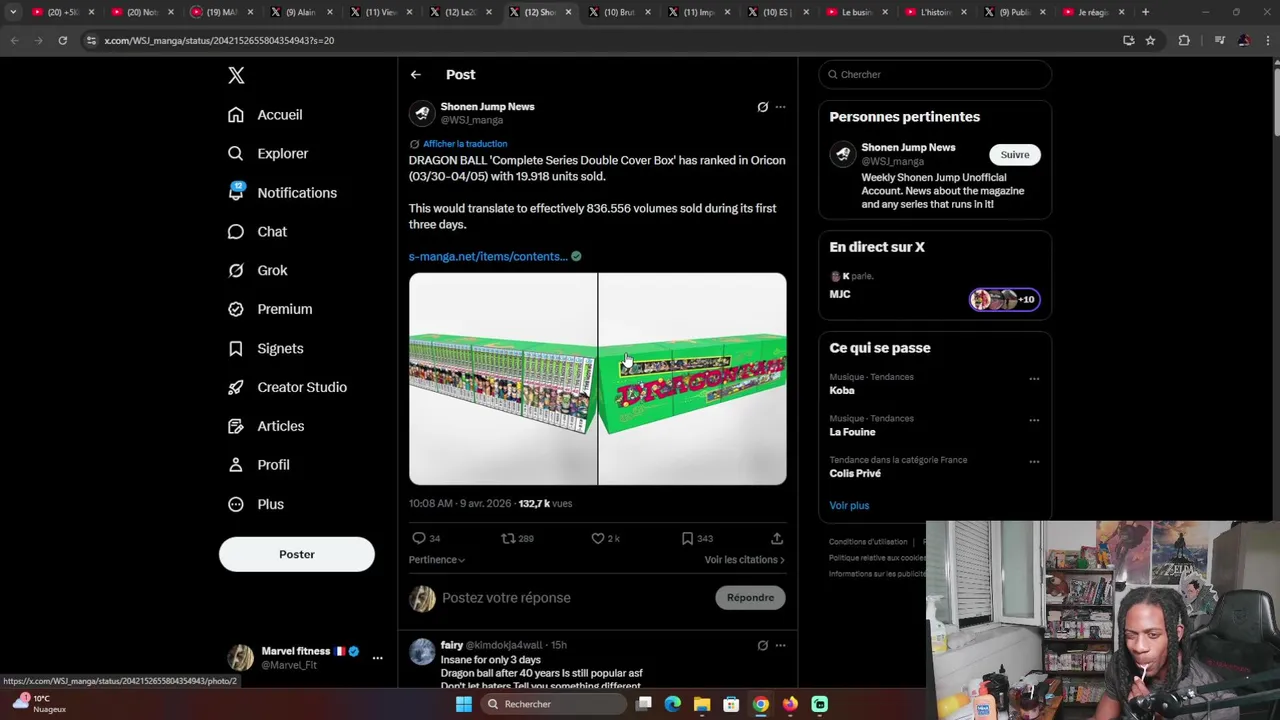
Task: Switch to the Je réagis tab
Action: pos(1094,12)
